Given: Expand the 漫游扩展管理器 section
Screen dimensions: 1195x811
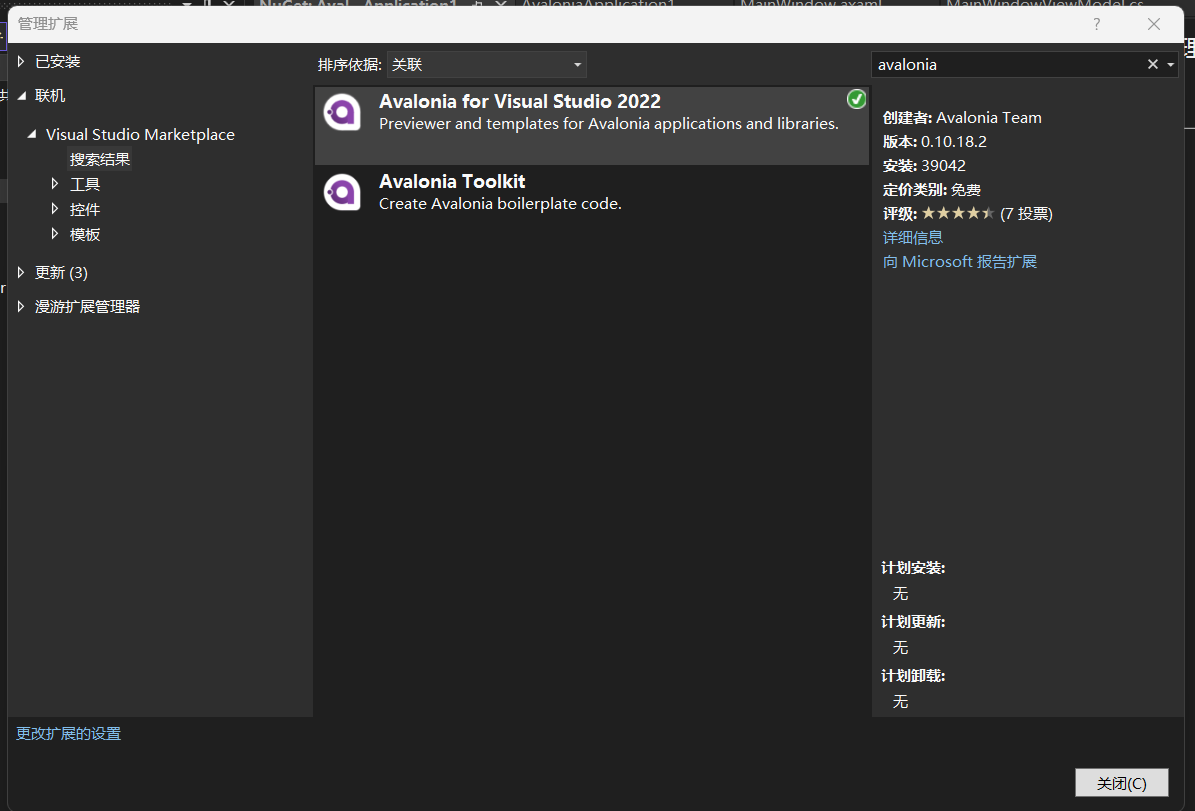Looking at the screenshot, I should (20, 306).
